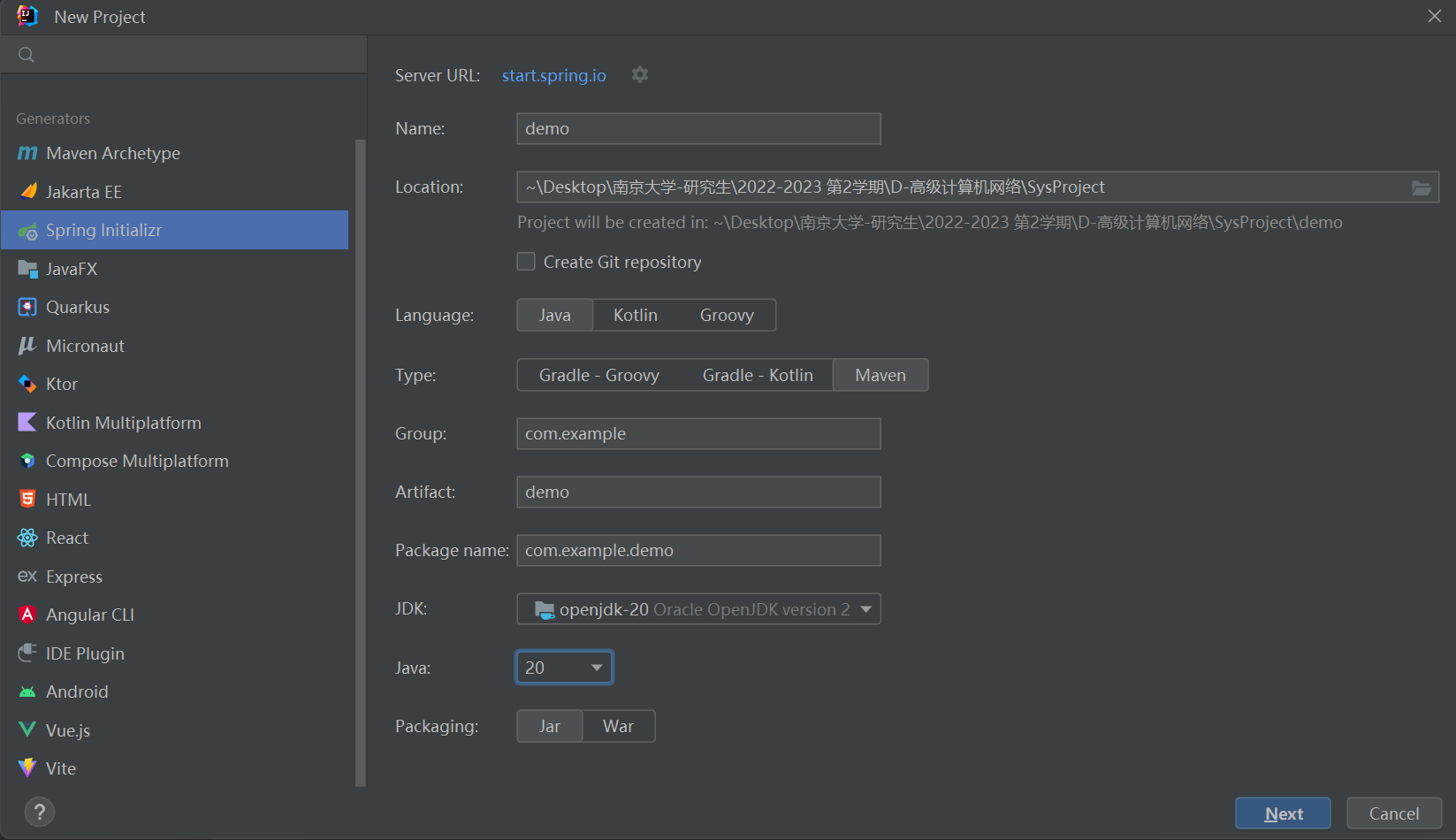Click the Name field containing demo
Viewport: 1456px width, 840px height.
698,128
